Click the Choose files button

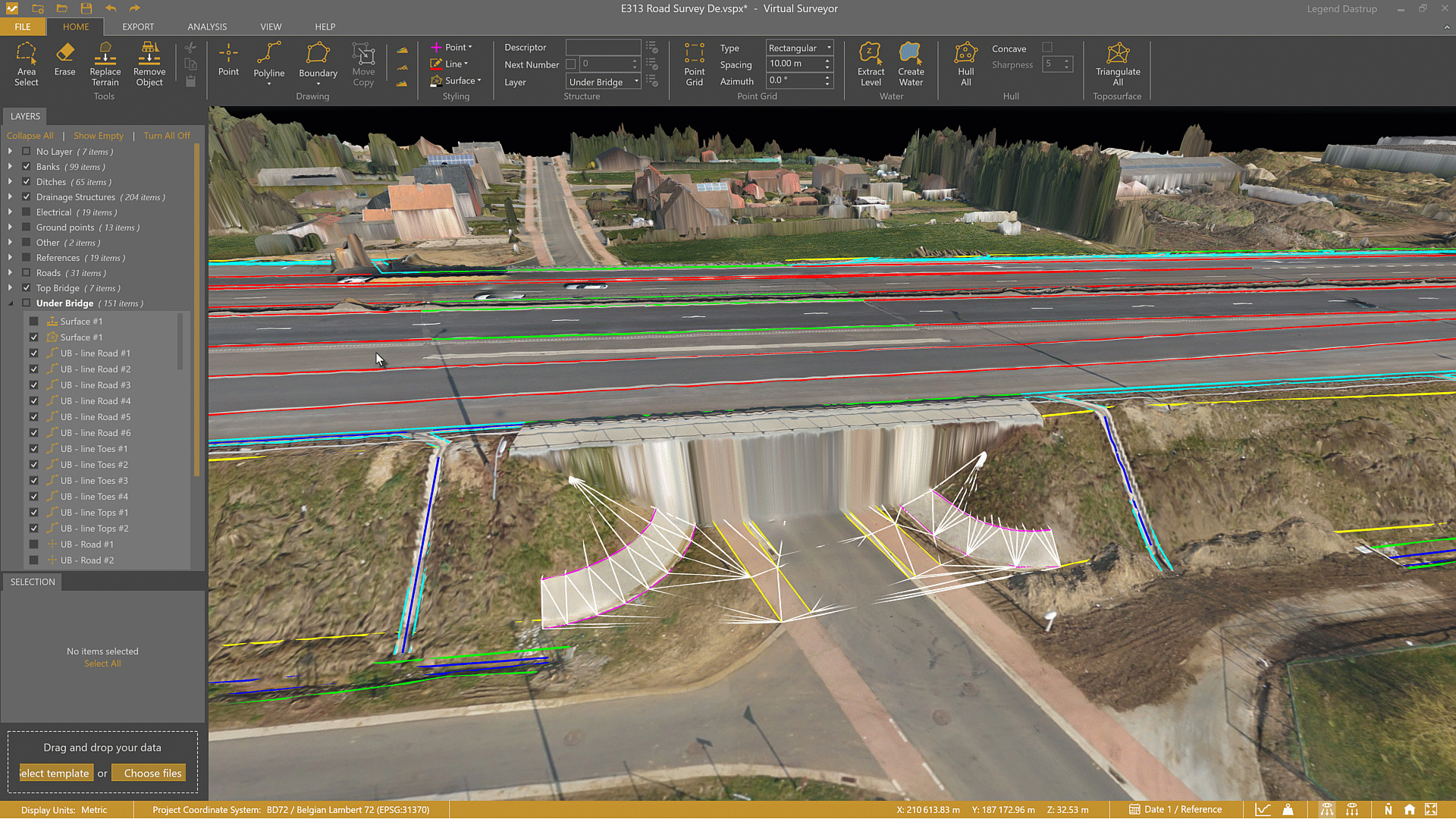(x=149, y=773)
